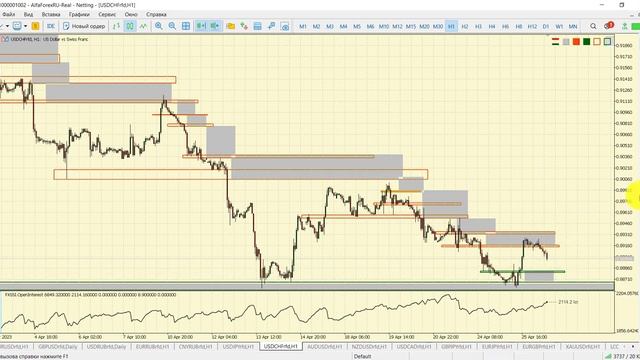Switch to USDRUBrfd,Daily chart tab

click(106, 347)
